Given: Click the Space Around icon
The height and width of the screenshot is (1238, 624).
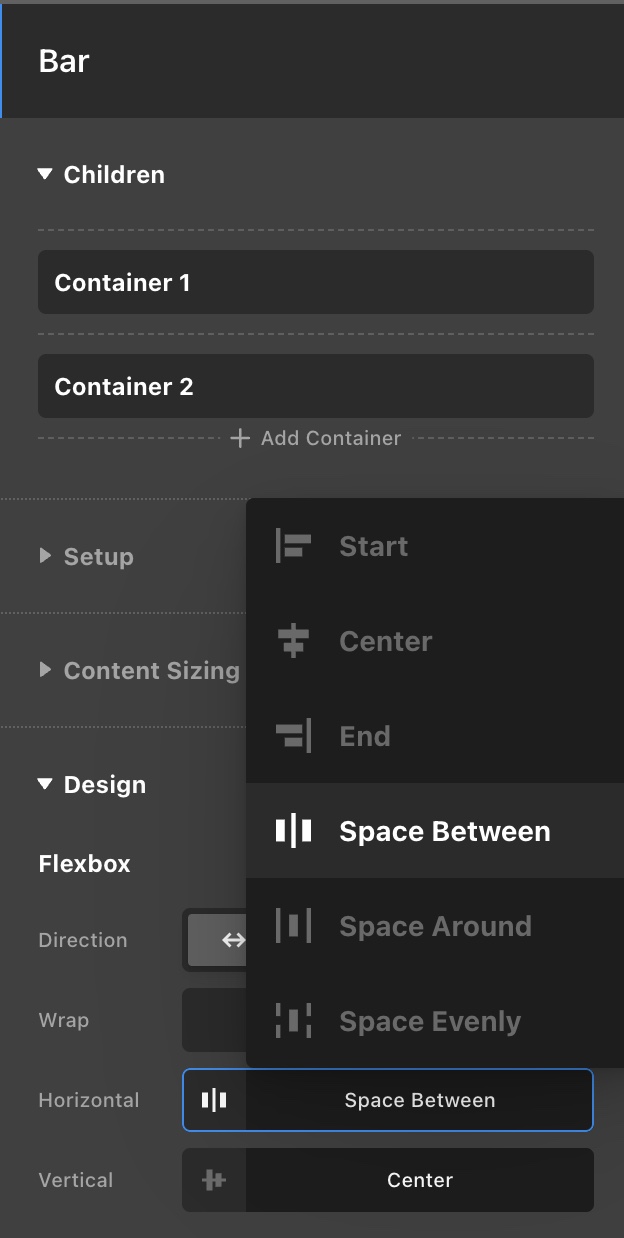Looking at the screenshot, I should point(293,926).
